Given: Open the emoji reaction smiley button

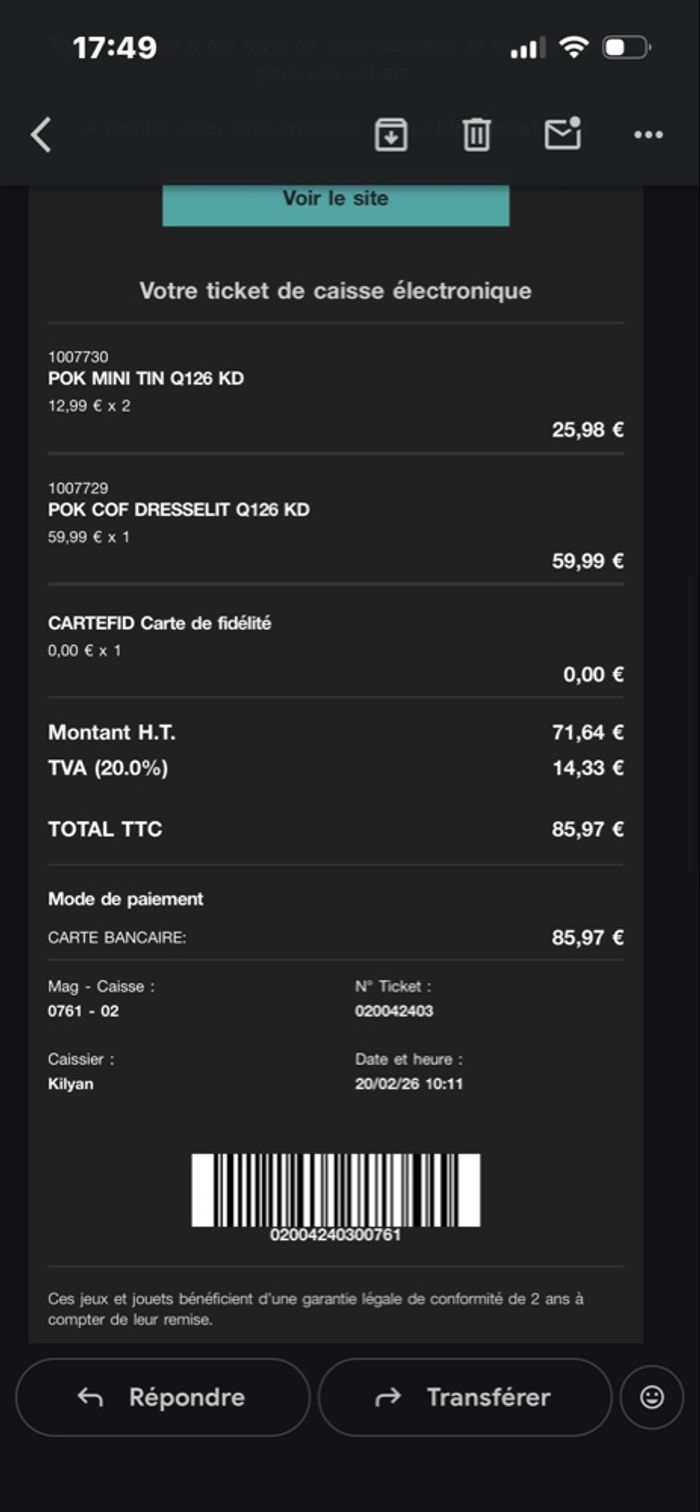Looking at the screenshot, I should coord(652,1397).
